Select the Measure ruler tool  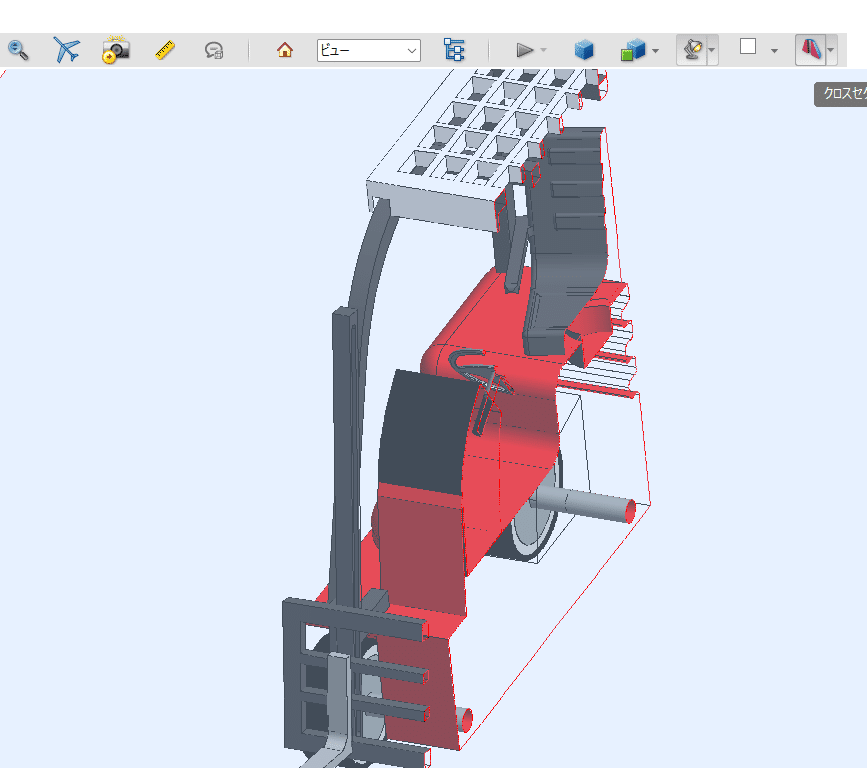(163, 49)
